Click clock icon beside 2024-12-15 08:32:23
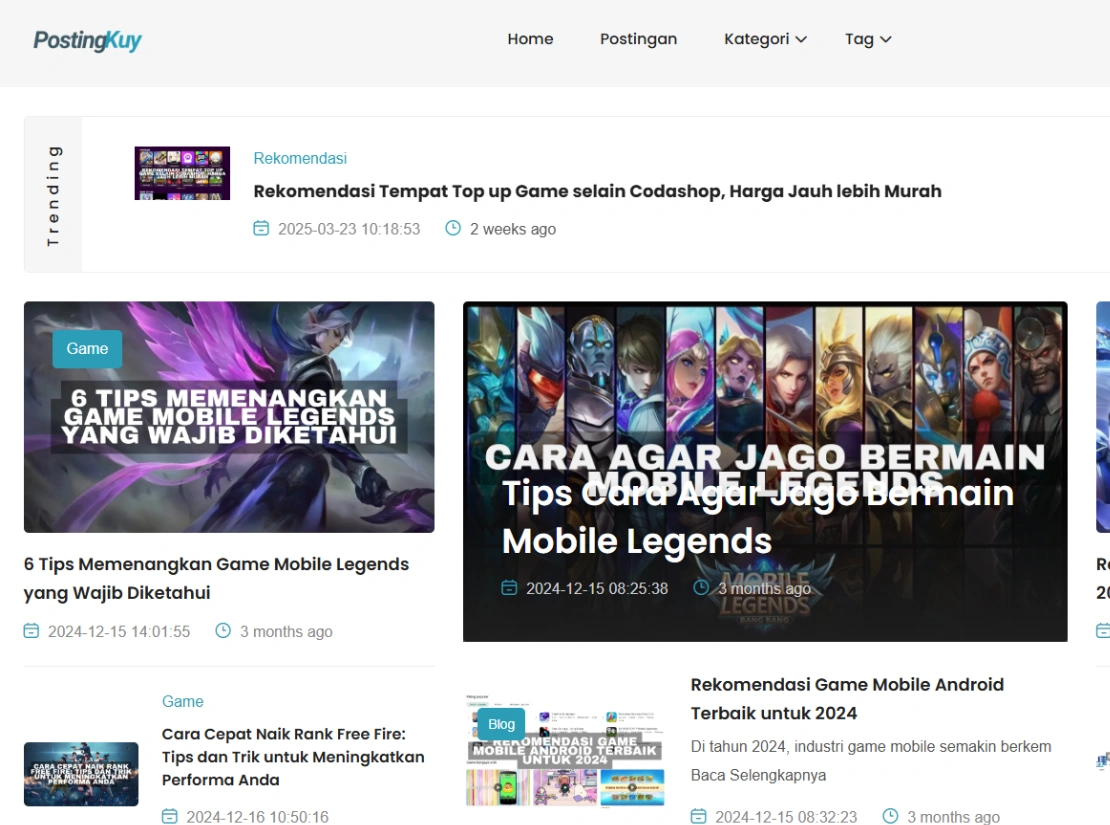This screenshot has width=1110, height=825. coord(890,816)
